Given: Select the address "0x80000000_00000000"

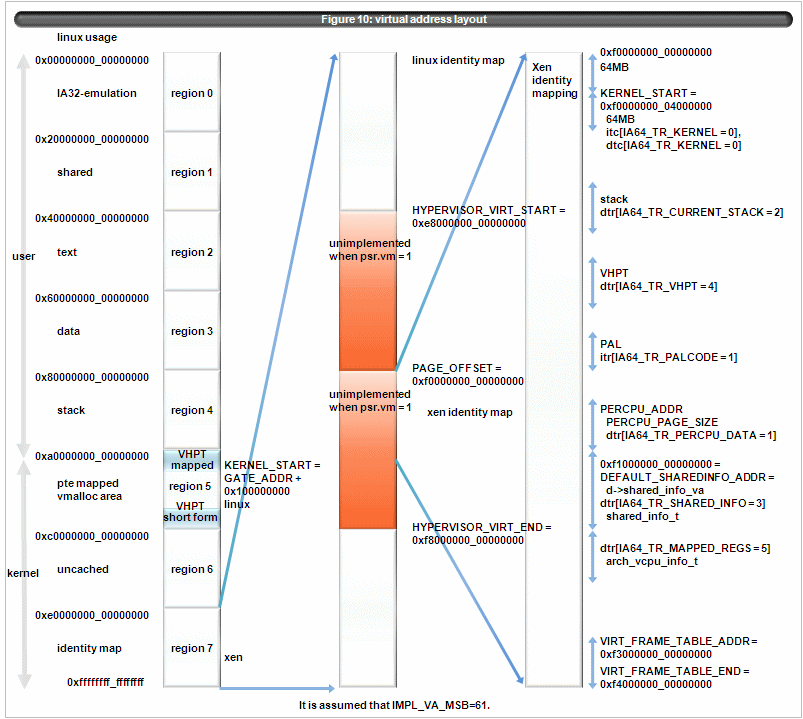Looking at the screenshot, I should (92, 377).
